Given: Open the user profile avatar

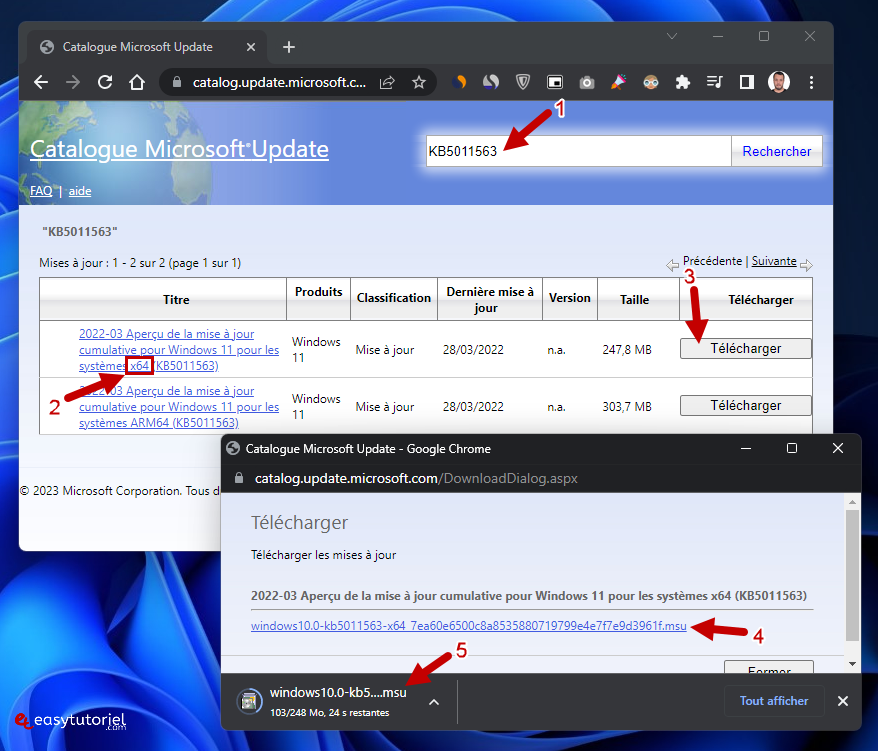Looking at the screenshot, I should pos(778,82).
